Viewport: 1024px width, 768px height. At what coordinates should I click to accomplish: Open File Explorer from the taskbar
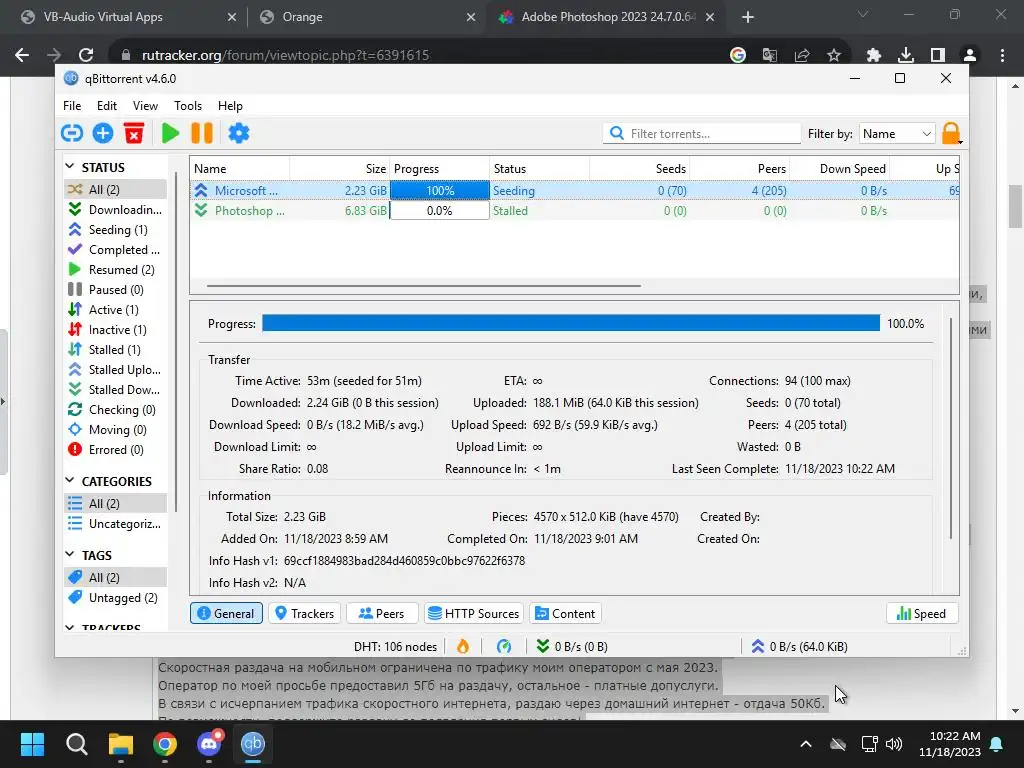click(x=121, y=744)
